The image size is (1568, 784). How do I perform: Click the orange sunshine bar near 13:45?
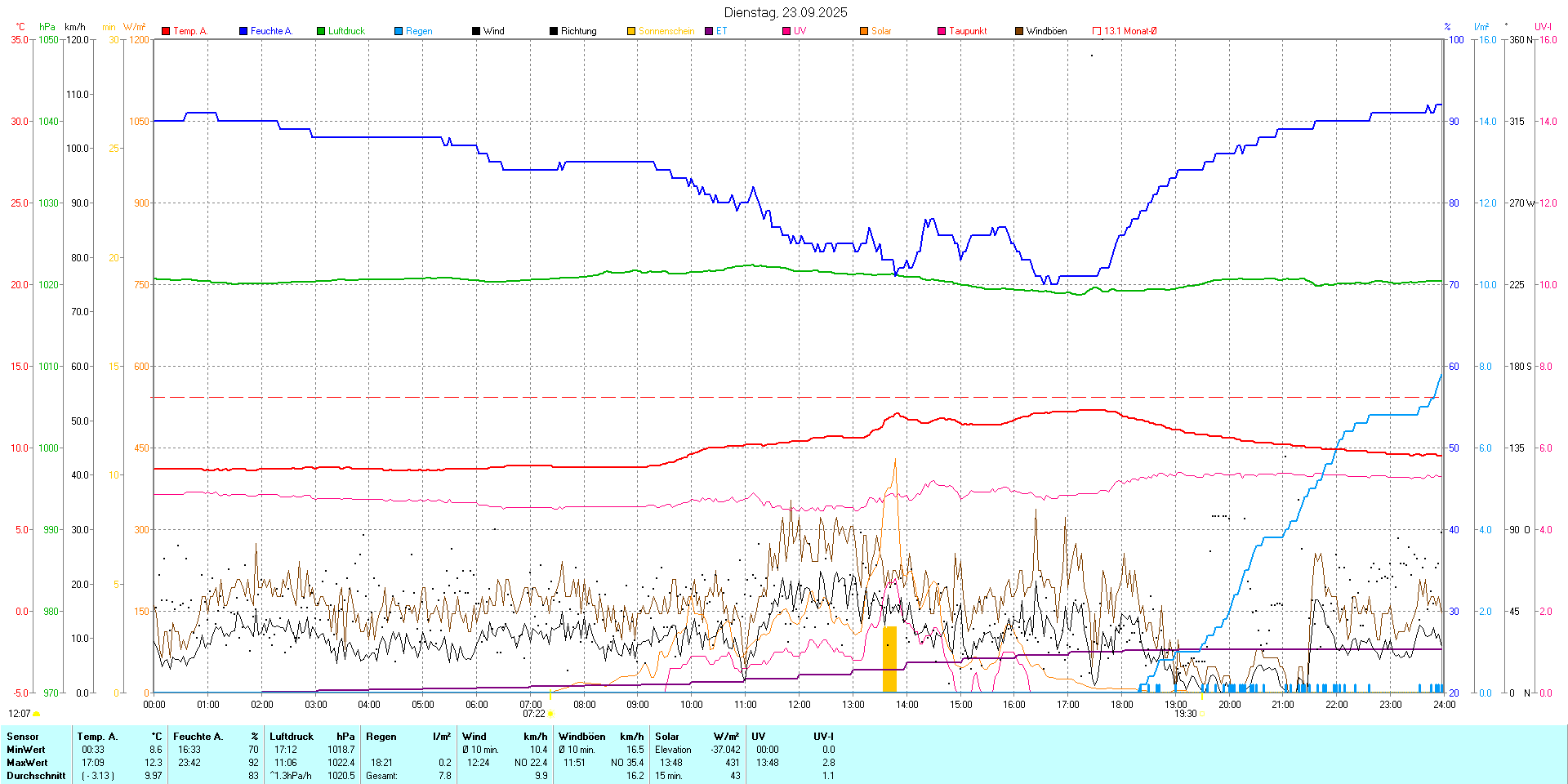pyautogui.click(x=889, y=659)
